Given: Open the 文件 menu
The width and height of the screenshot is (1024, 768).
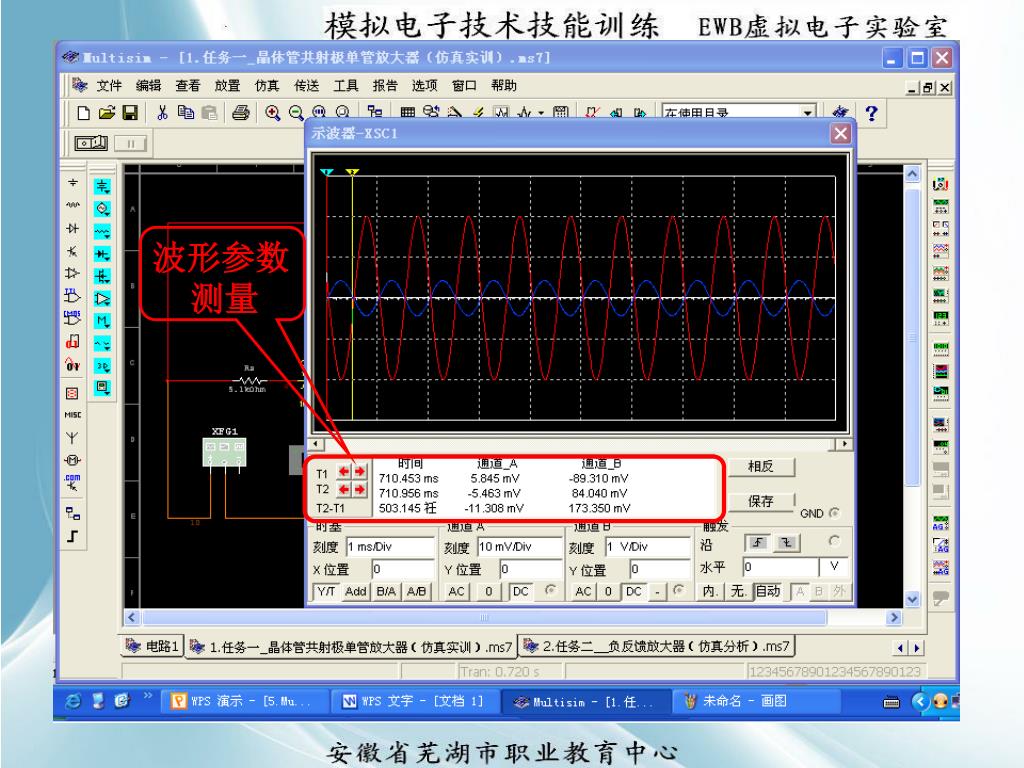Looking at the screenshot, I should tap(109, 86).
